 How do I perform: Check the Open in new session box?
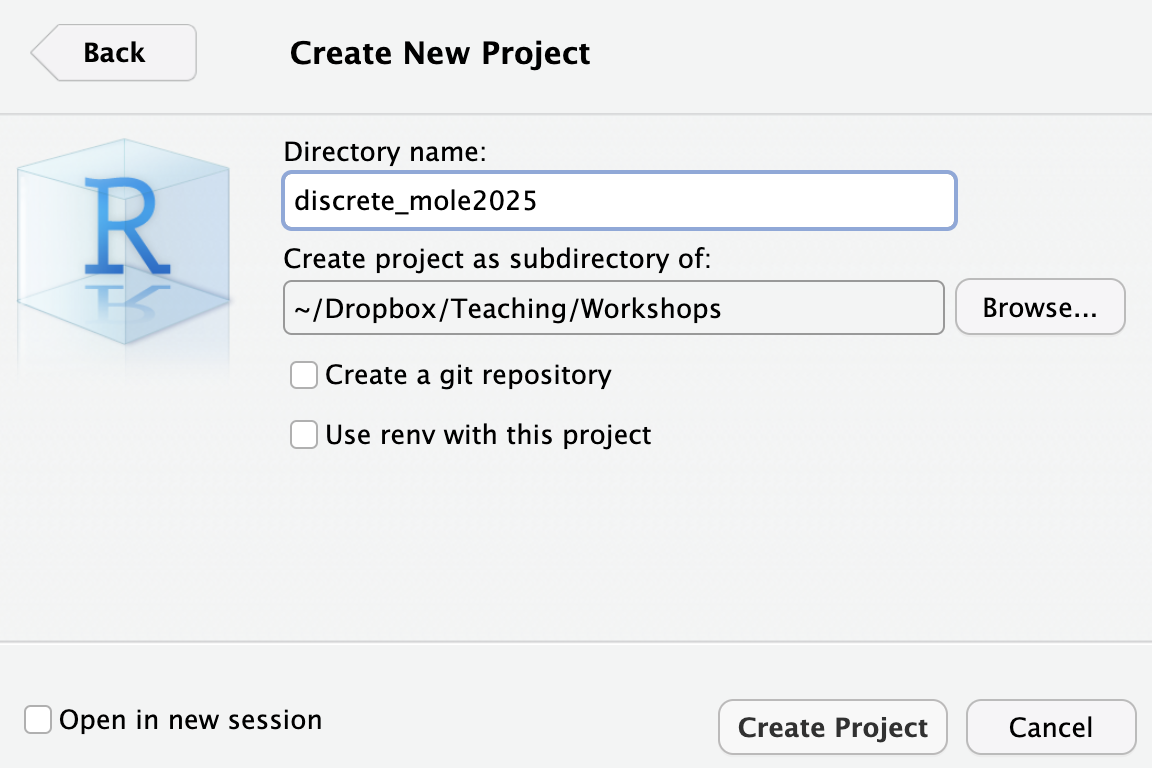tap(38, 720)
